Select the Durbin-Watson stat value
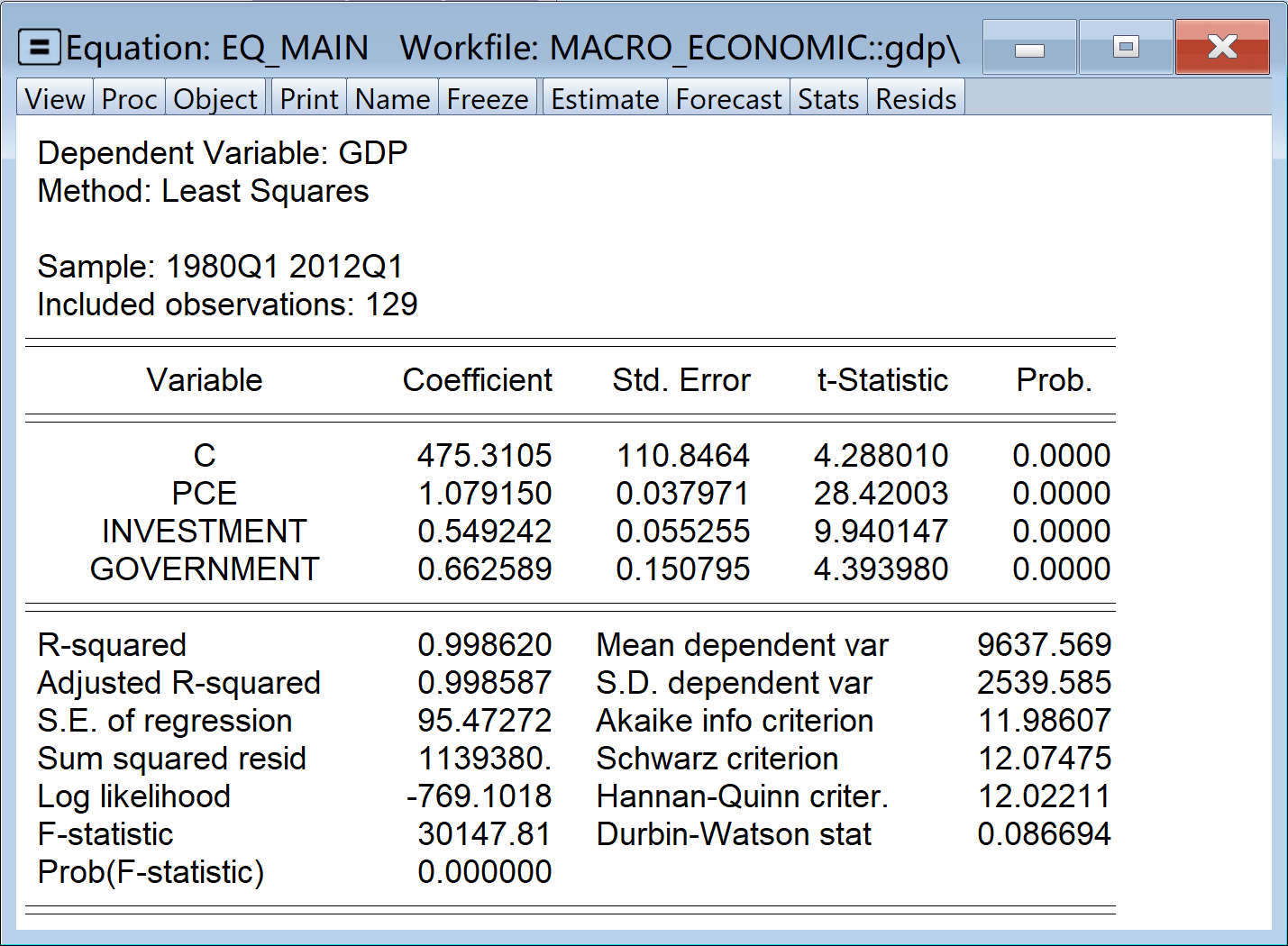Screen dimensions: 1288x946 click(x=1044, y=834)
